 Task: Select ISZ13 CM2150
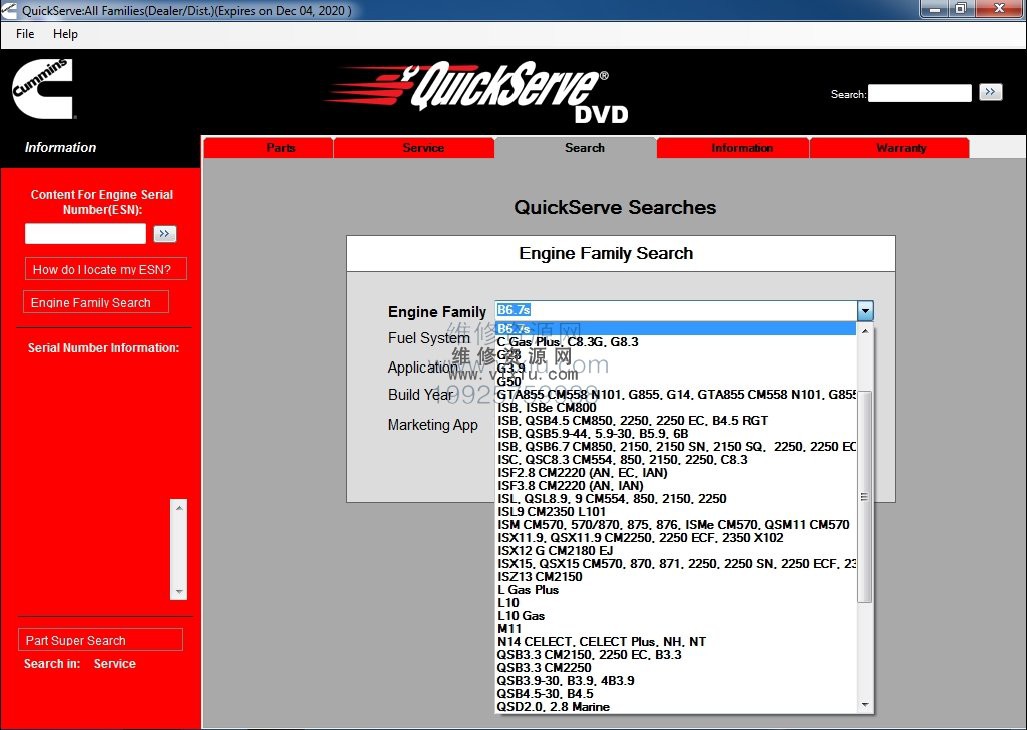675,577
